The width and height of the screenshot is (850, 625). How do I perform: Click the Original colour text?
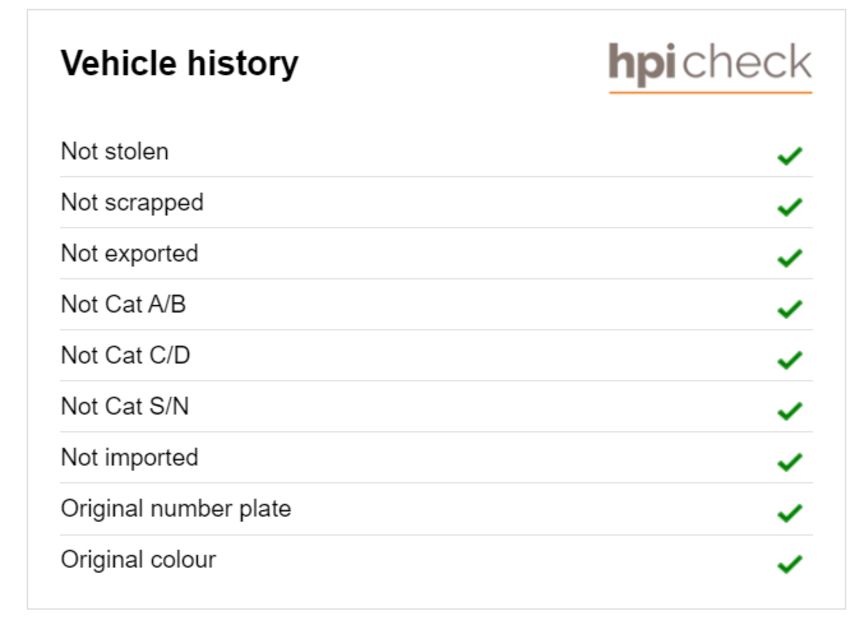click(x=138, y=559)
